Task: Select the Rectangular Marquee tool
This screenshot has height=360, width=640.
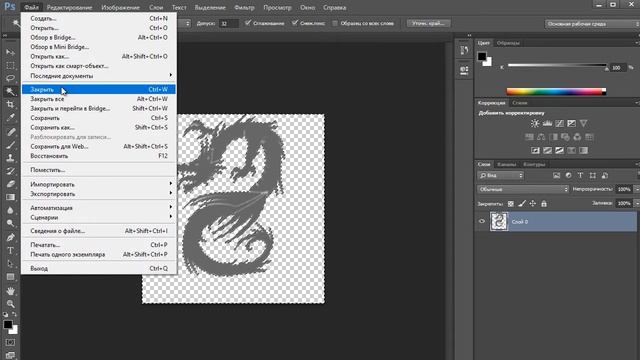Action: 10,65
